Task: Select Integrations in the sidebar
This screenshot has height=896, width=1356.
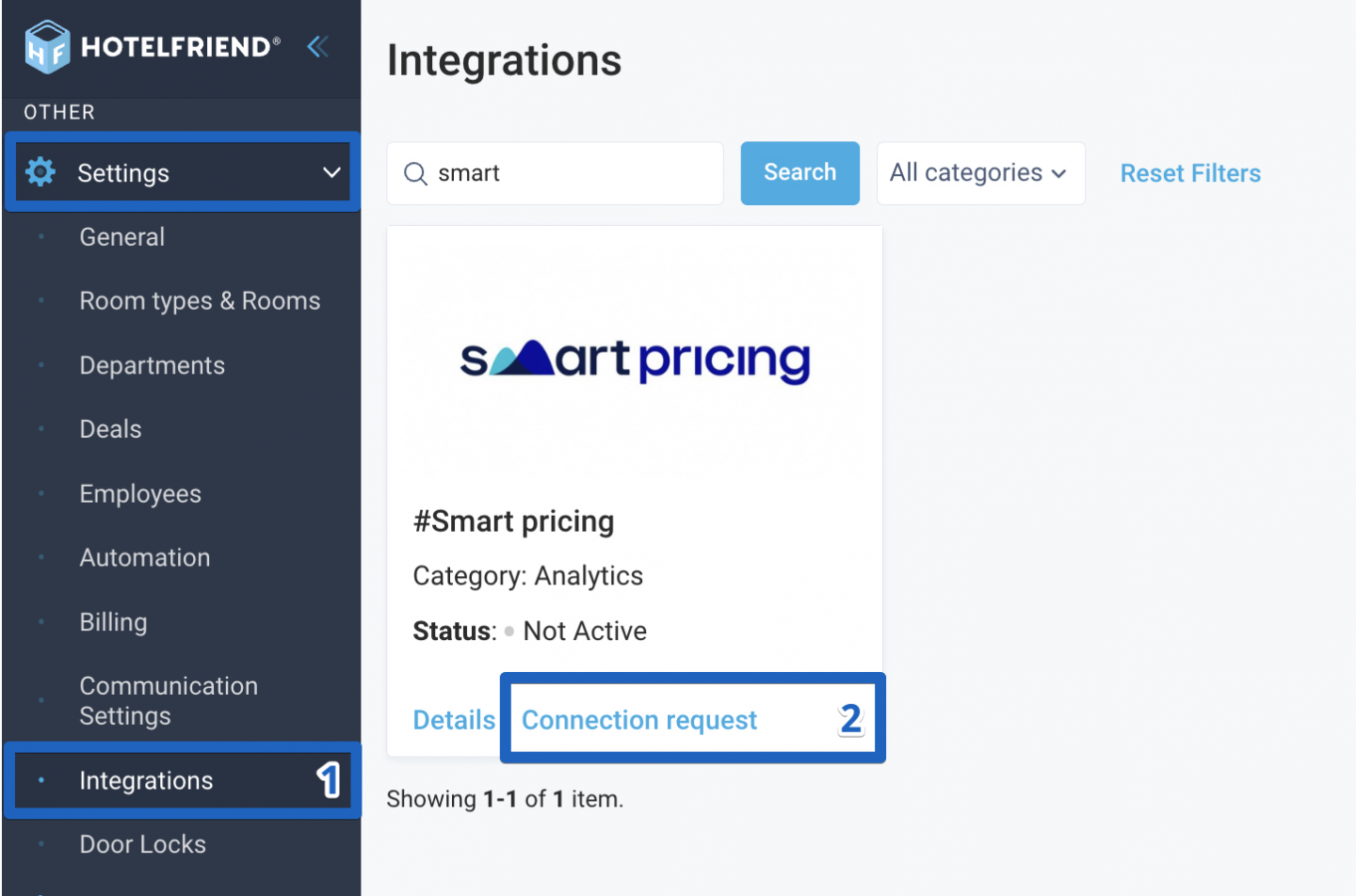Action: point(146,780)
